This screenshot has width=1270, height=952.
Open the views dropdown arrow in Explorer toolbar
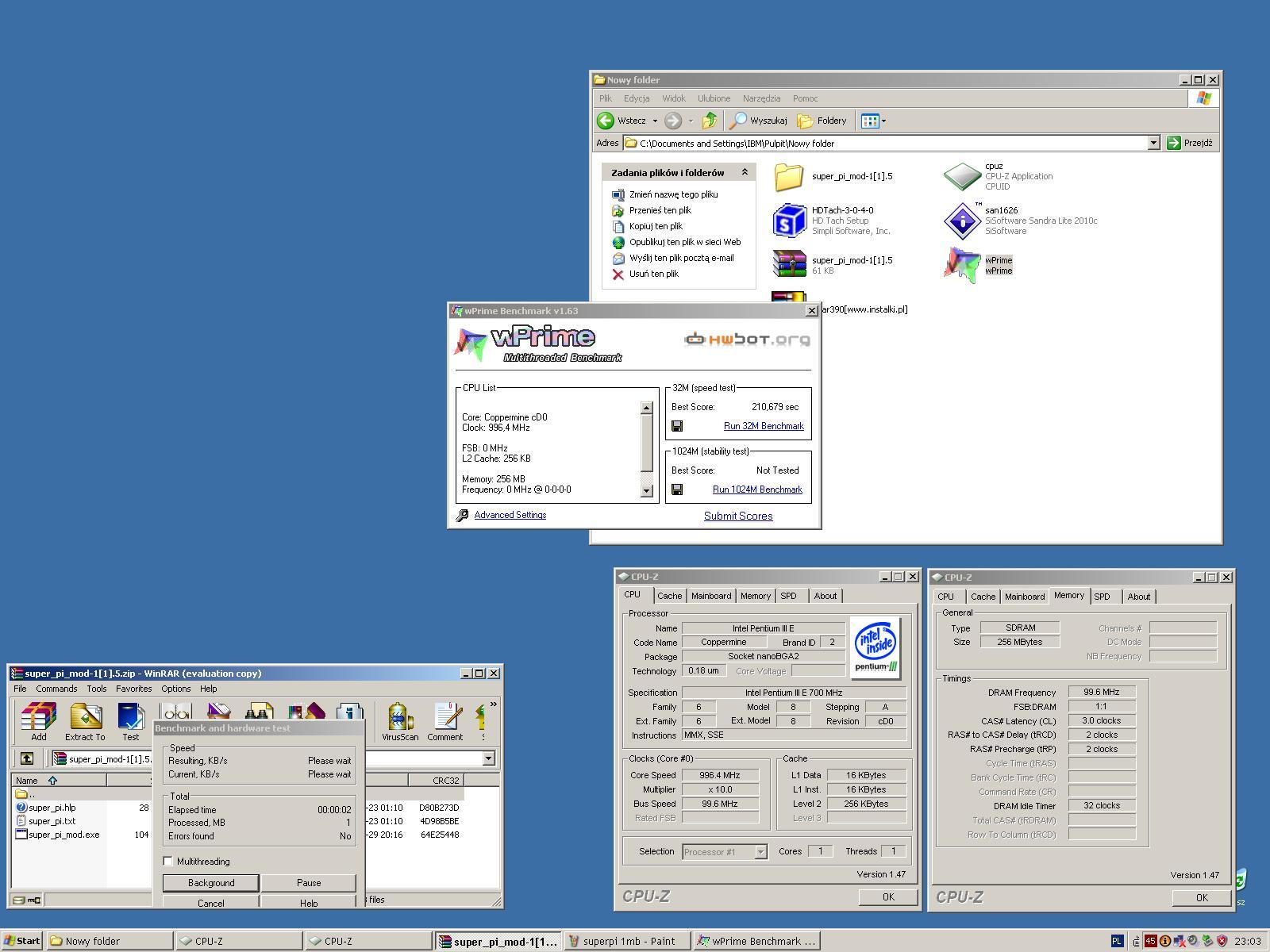tap(883, 121)
